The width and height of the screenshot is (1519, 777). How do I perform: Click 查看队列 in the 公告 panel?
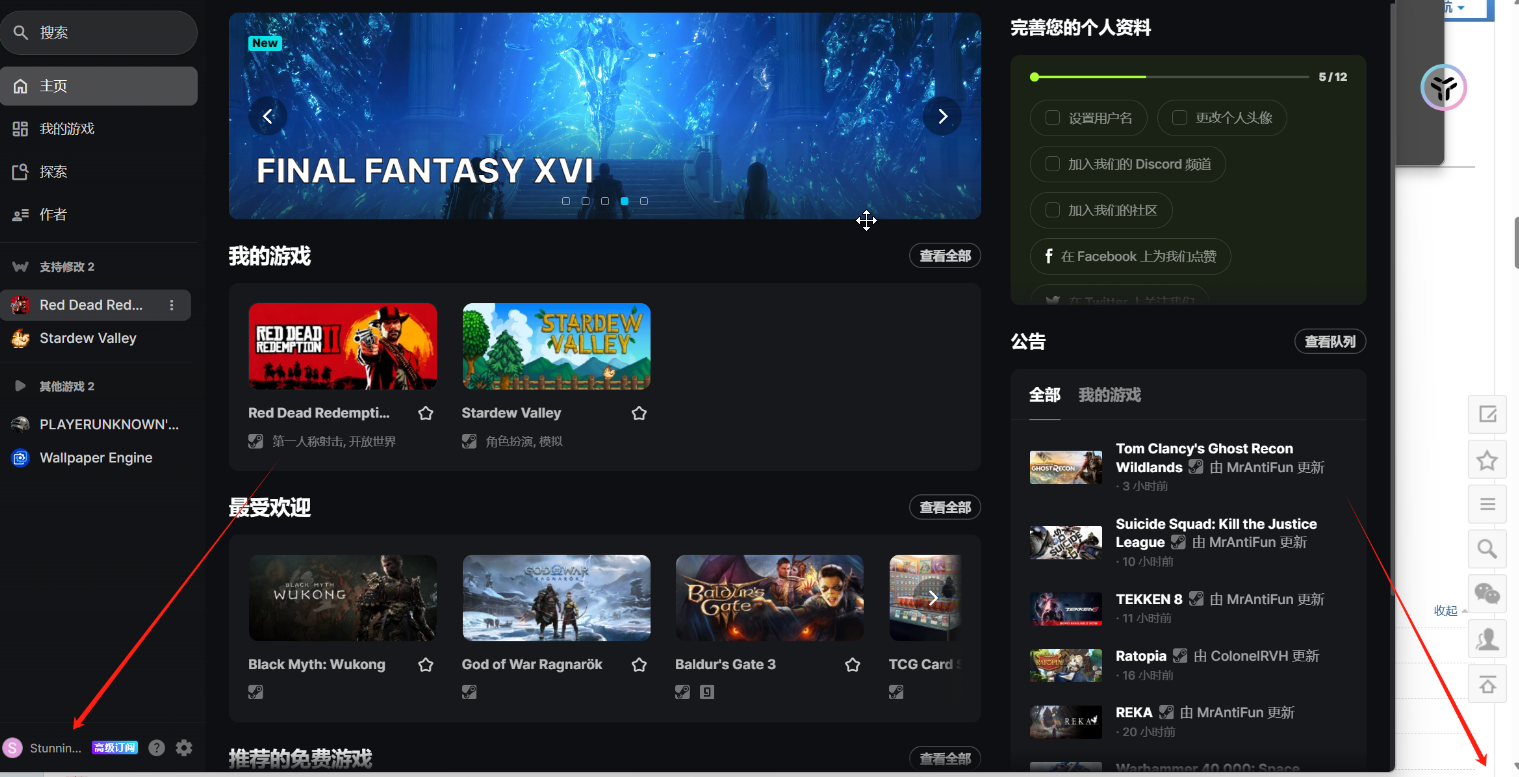point(1330,341)
